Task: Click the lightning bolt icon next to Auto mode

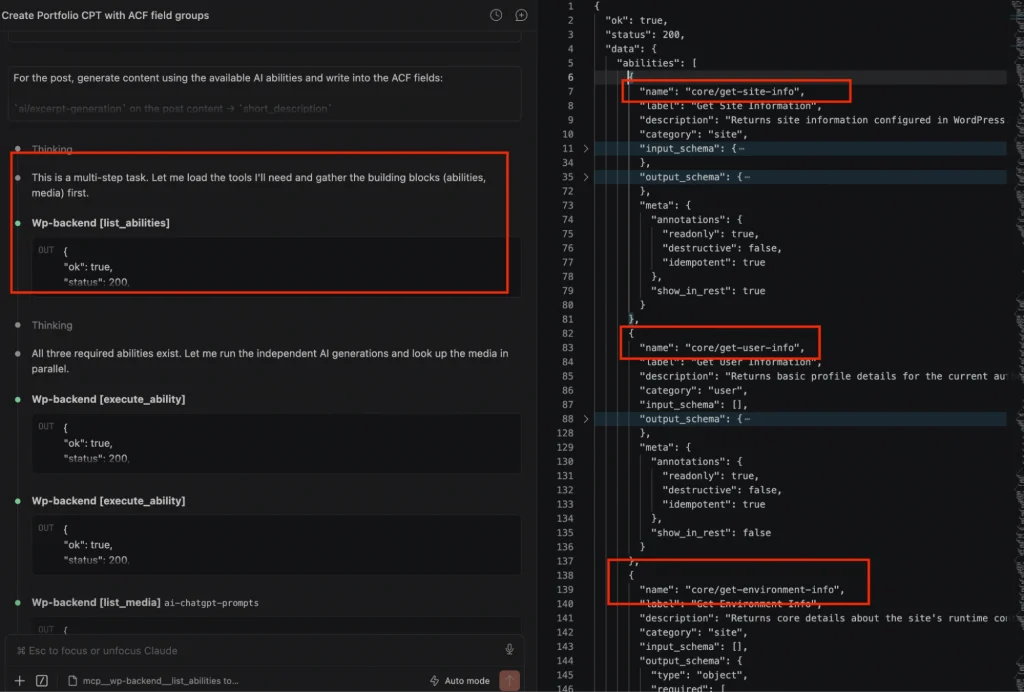Action: click(x=434, y=680)
